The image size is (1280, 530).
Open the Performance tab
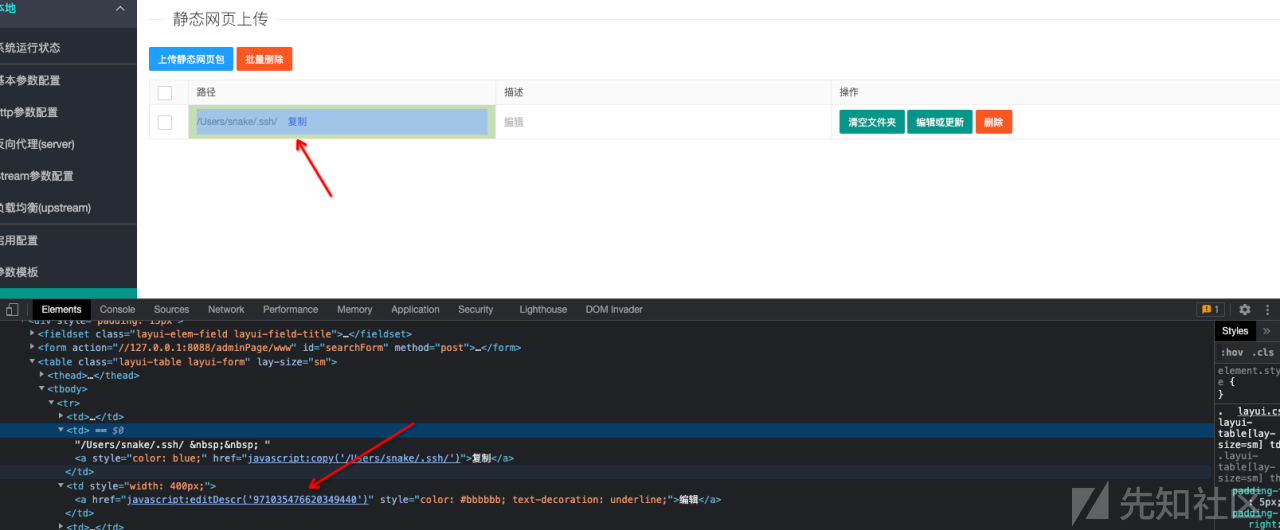[291, 310]
